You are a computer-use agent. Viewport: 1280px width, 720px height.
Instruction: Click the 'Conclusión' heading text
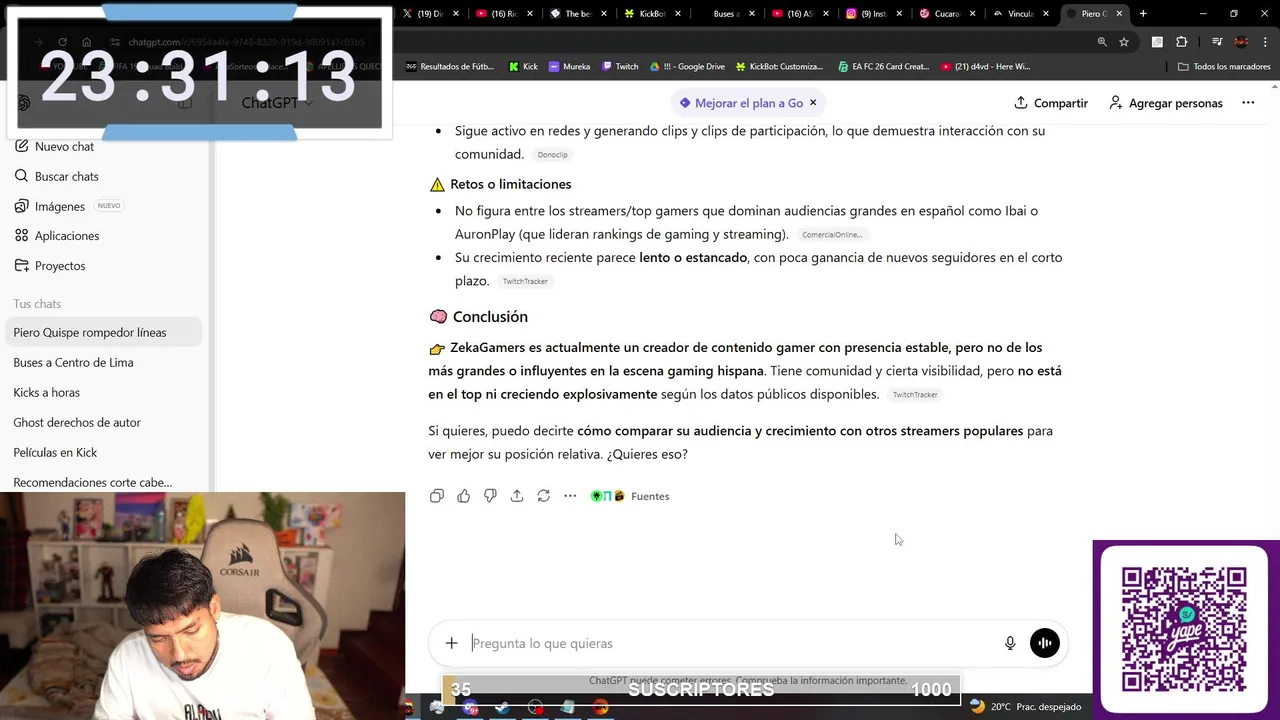pos(490,317)
